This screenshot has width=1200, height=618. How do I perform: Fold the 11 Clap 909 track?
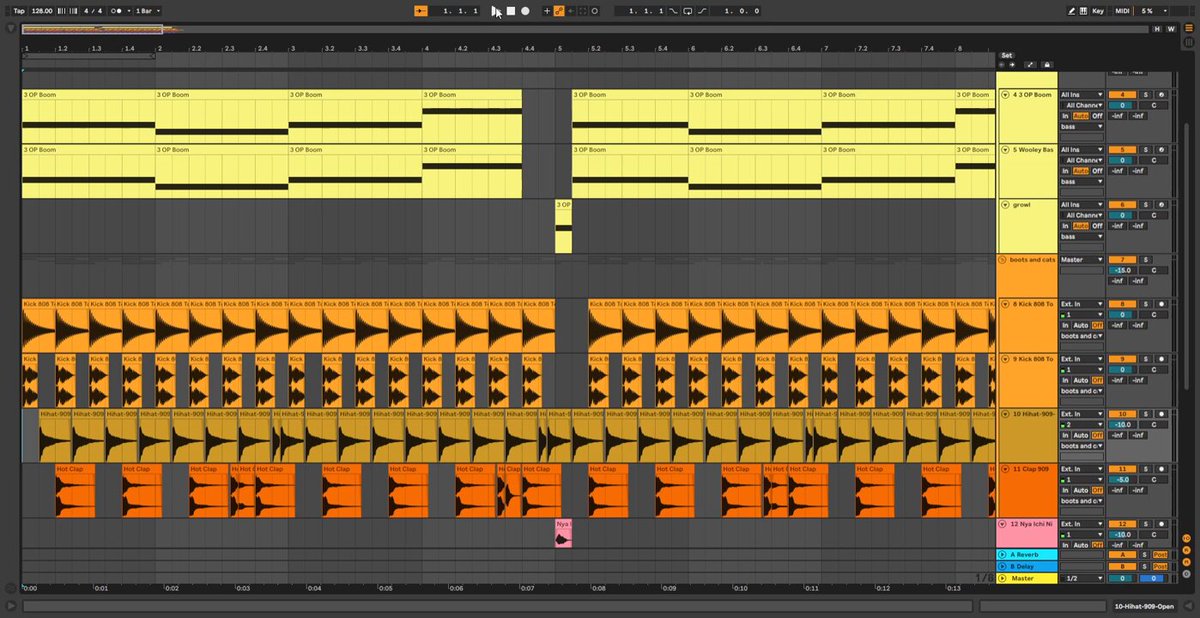(x=1005, y=469)
